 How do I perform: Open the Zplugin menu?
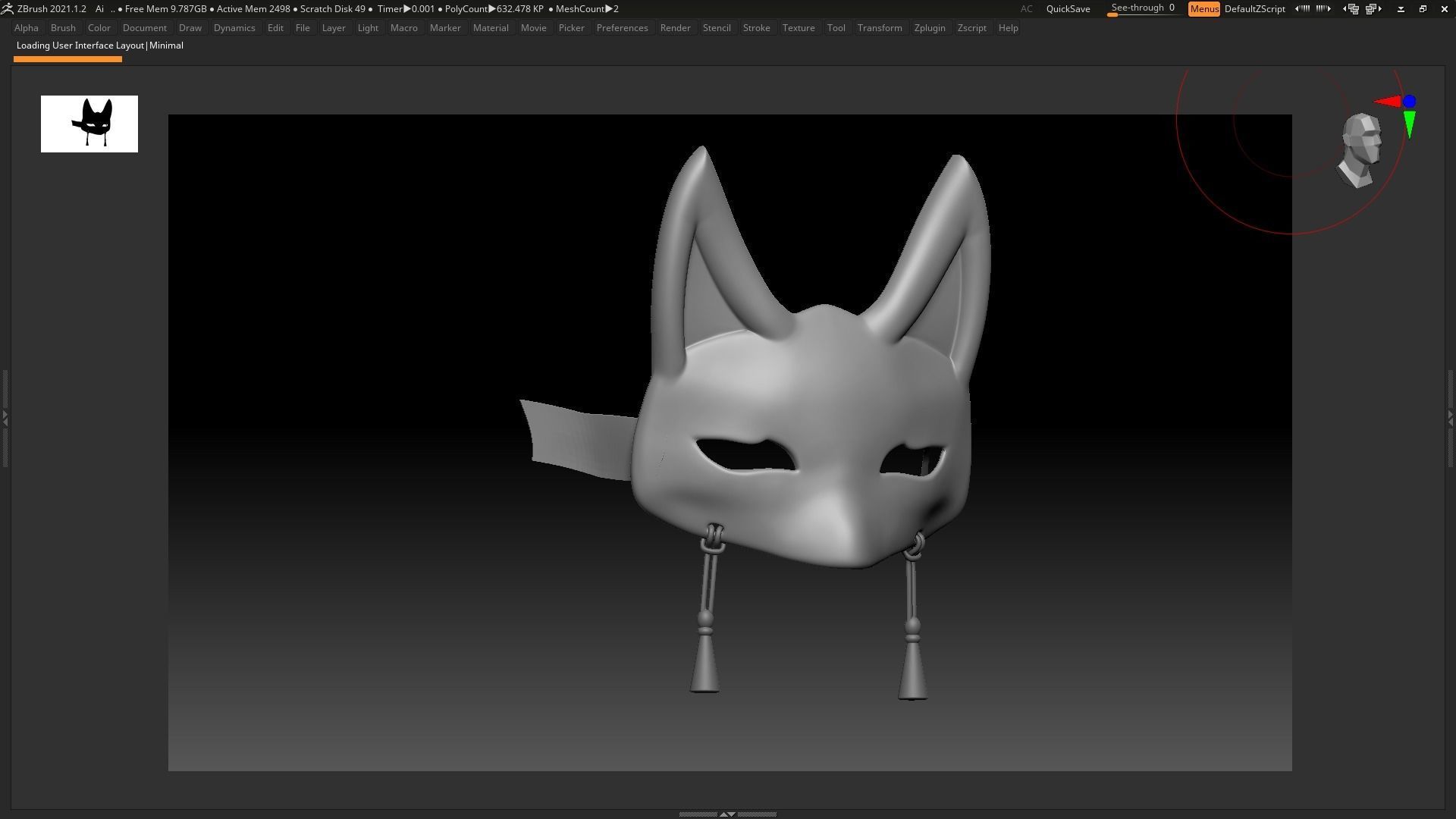pos(930,28)
